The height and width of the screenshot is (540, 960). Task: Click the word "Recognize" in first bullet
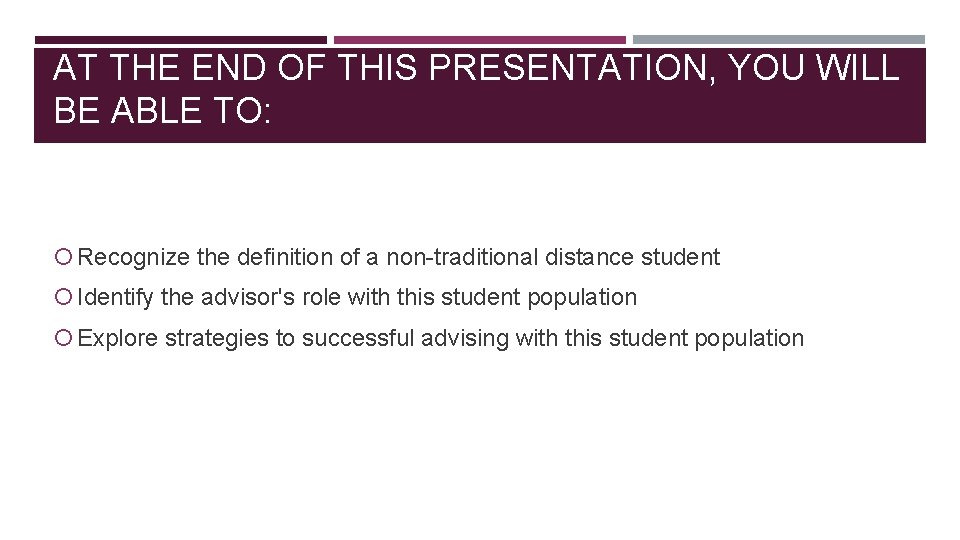click(x=133, y=257)
